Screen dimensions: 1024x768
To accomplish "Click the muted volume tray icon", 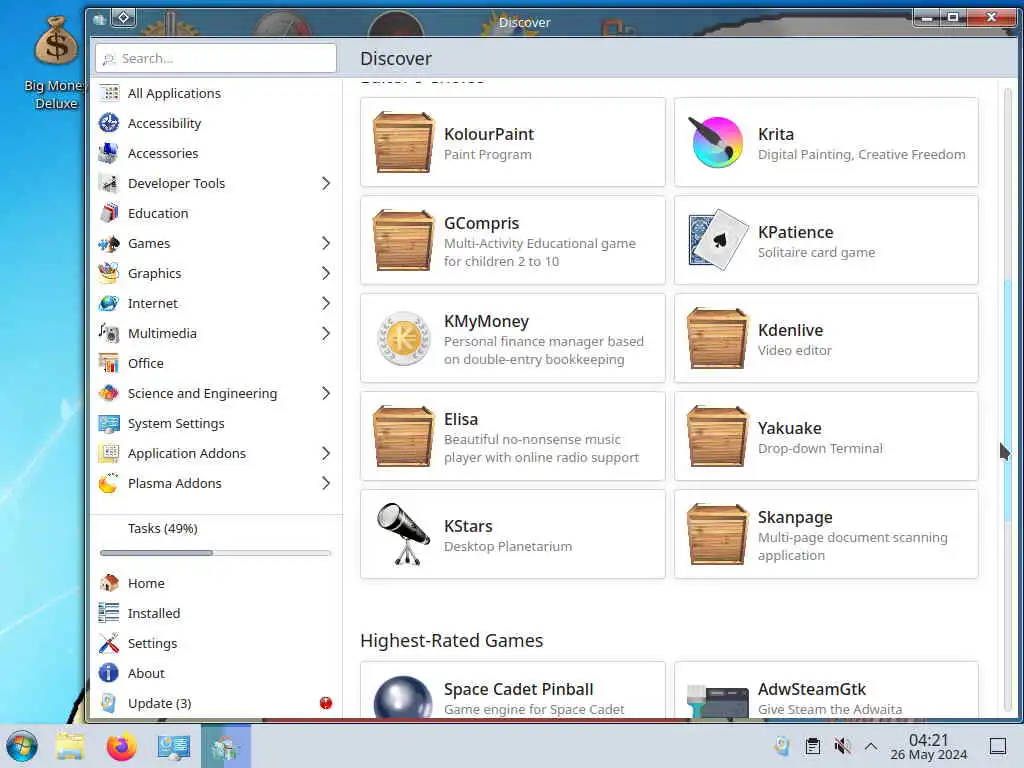I will (x=842, y=746).
